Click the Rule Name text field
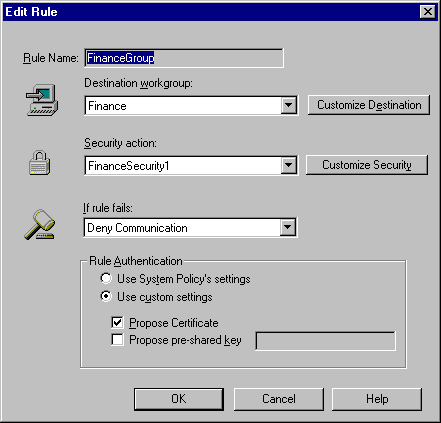This screenshot has width=441, height=423. 184,58
